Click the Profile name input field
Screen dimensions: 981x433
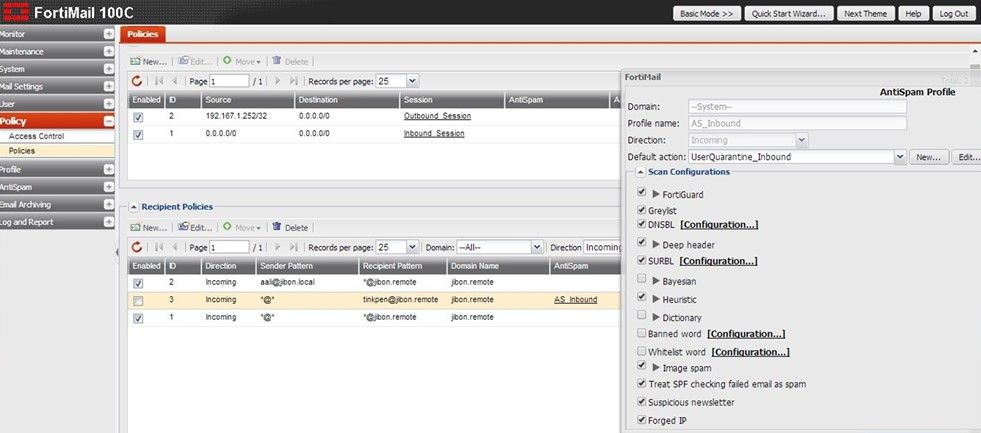pos(797,123)
